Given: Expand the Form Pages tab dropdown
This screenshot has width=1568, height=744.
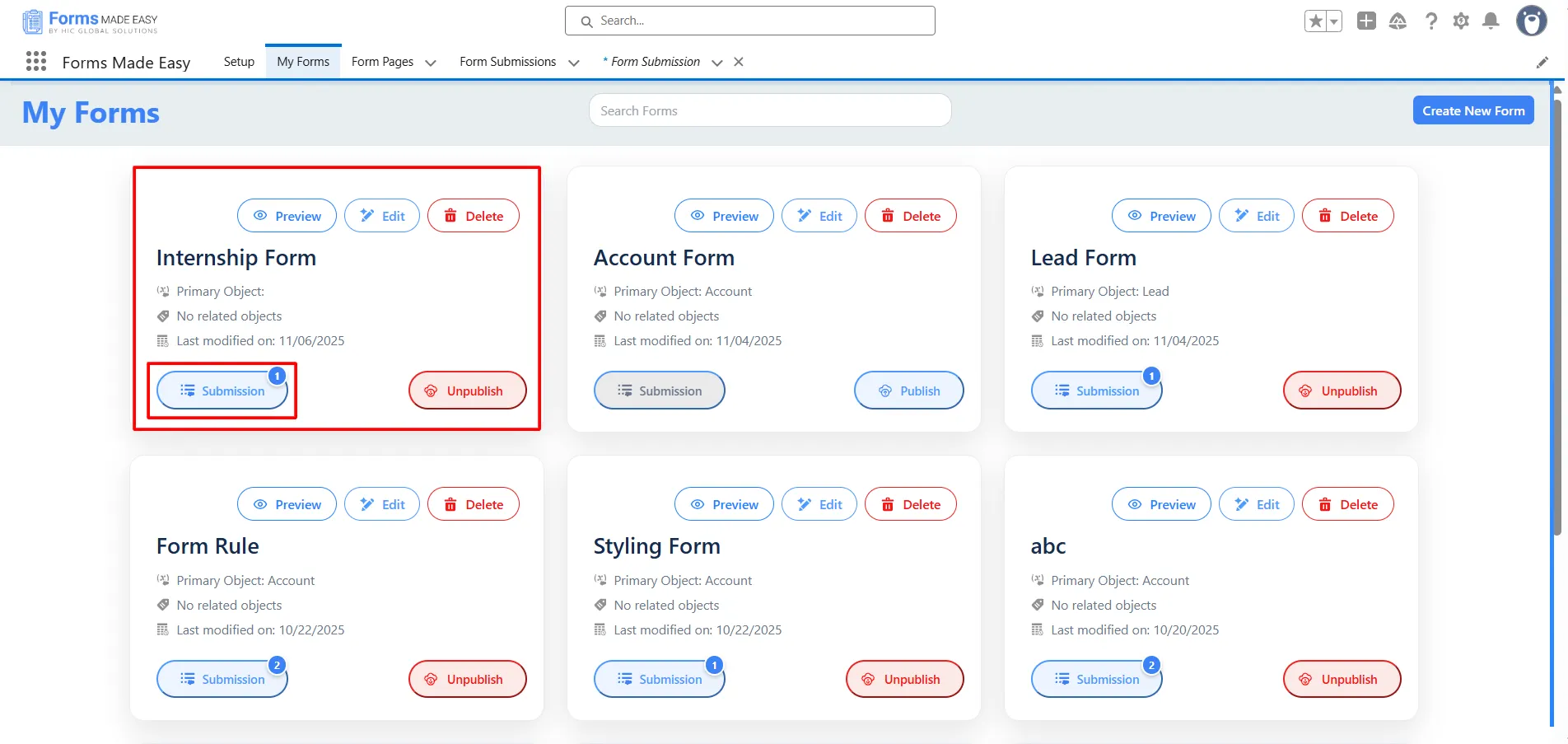Looking at the screenshot, I should pos(431,63).
